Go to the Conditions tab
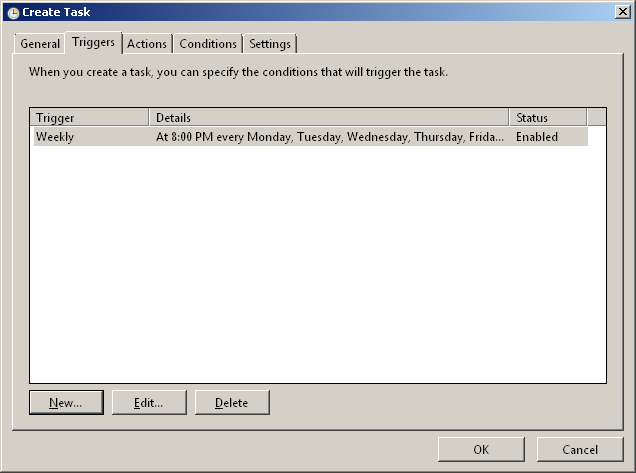Viewport: 636px width, 473px height. tap(208, 44)
